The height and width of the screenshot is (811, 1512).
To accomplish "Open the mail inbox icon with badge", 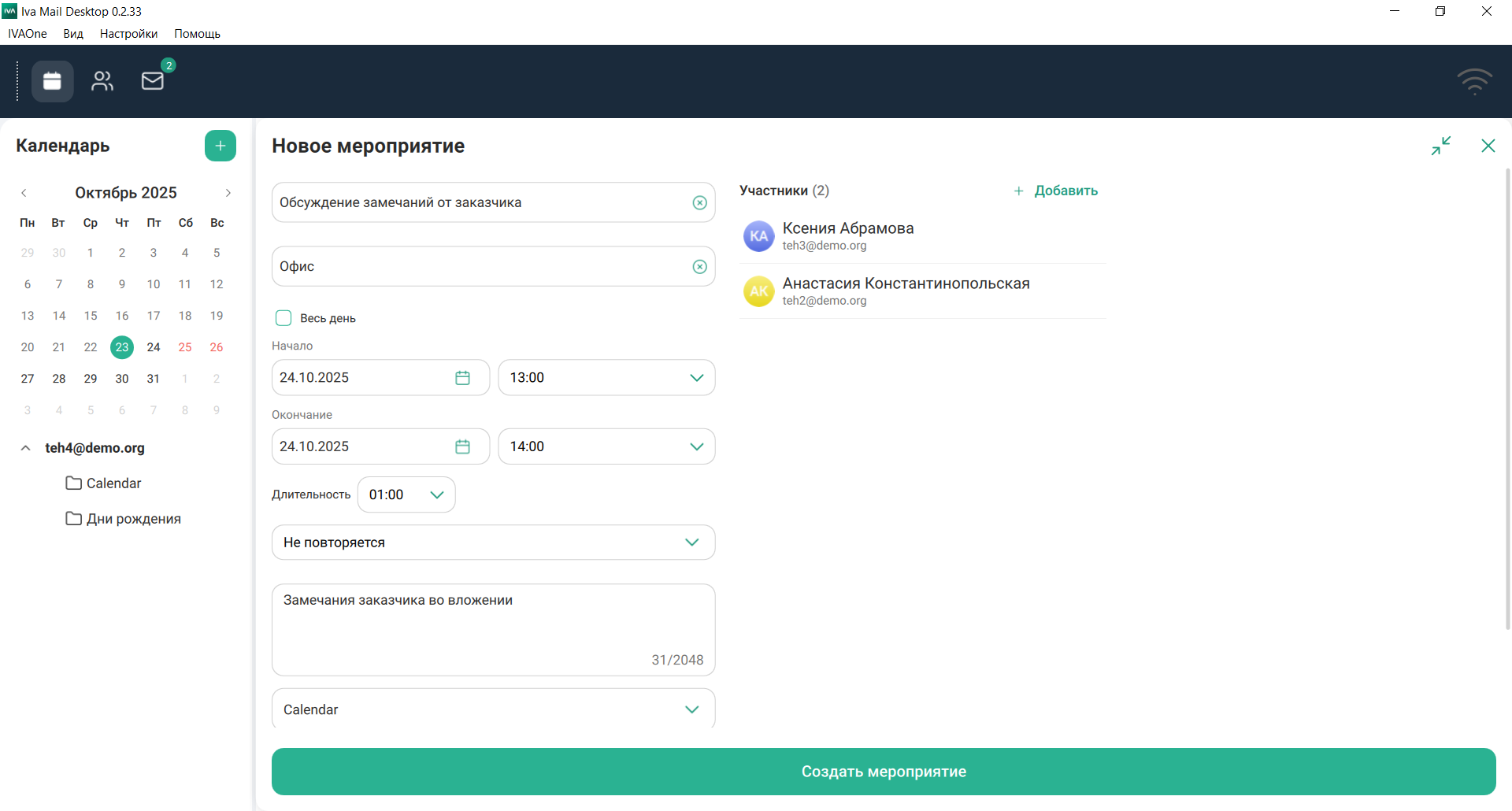I will (153, 81).
